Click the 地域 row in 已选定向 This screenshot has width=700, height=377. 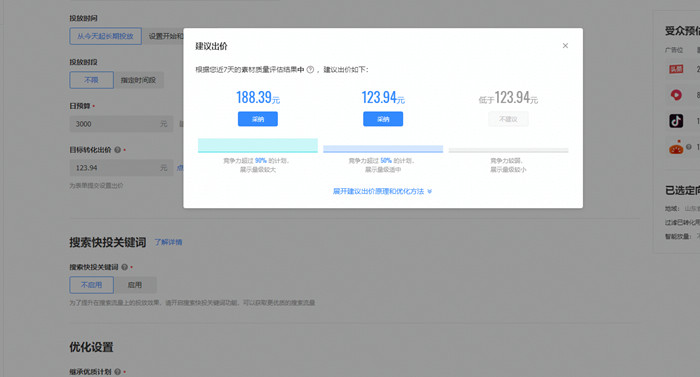click(682, 209)
